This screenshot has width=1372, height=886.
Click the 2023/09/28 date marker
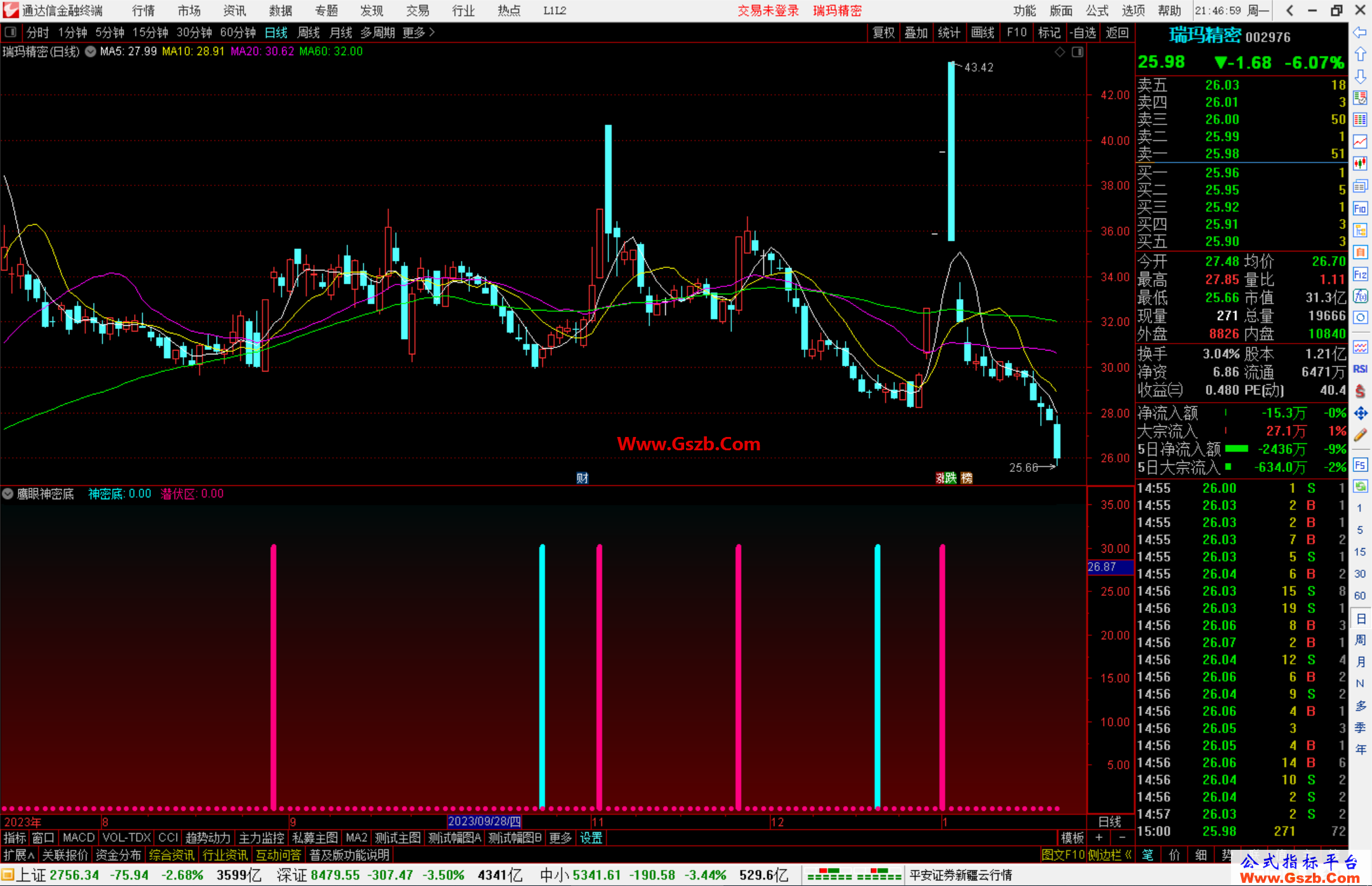pos(484,821)
